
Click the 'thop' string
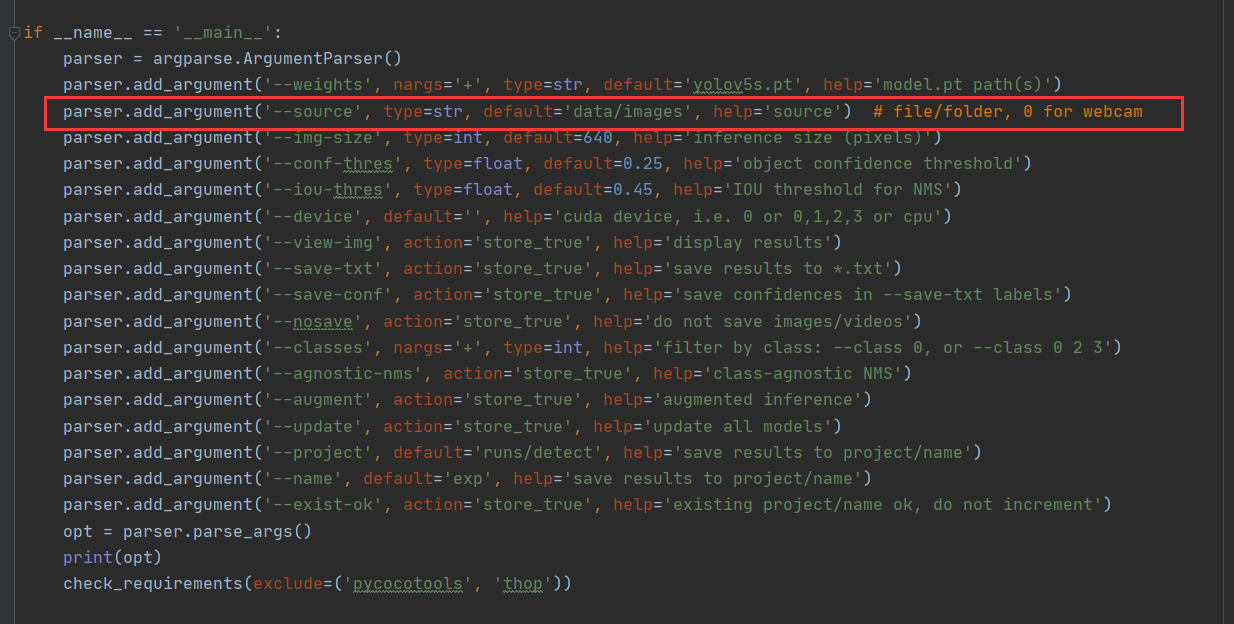(x=522, y=583)
